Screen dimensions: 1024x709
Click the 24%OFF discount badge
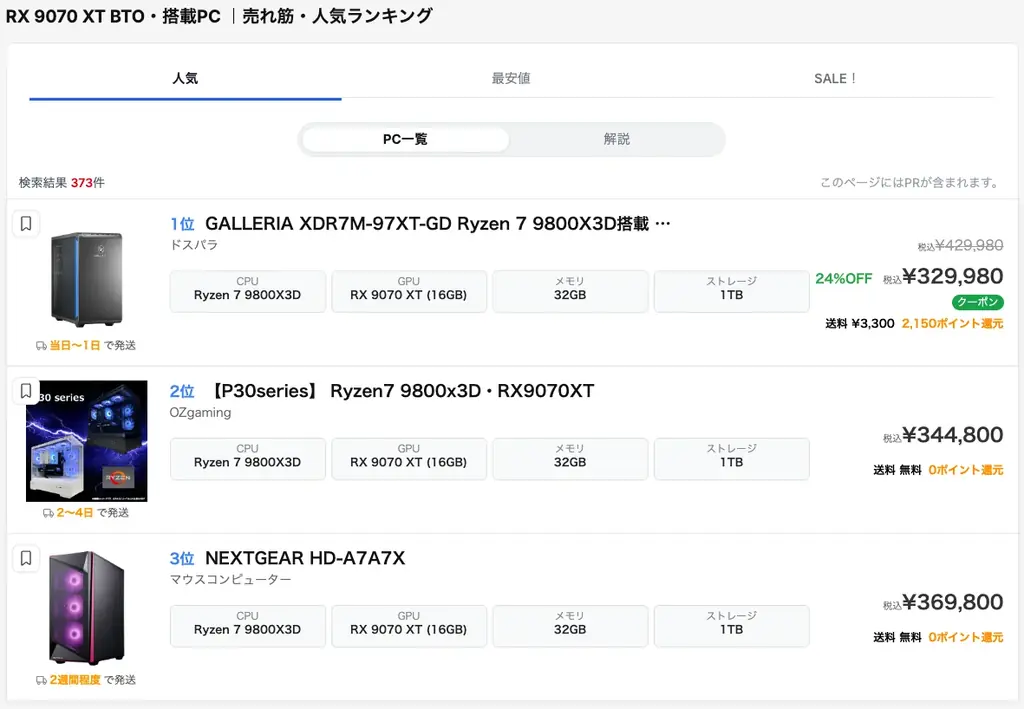point(844,278)
